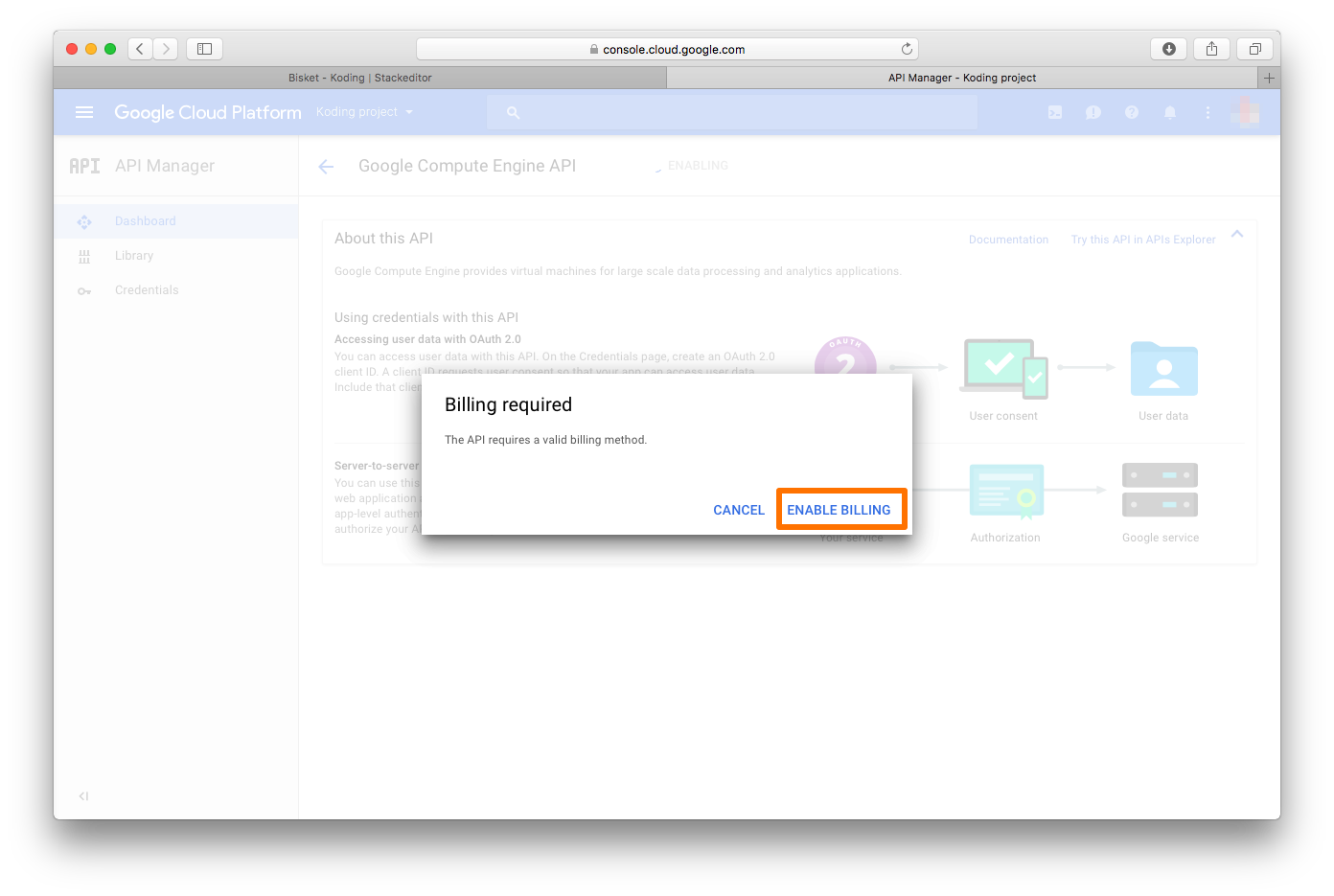Click the Google service server illustration
This screenshot has width=1334, height=896.
coord(1160,490)
